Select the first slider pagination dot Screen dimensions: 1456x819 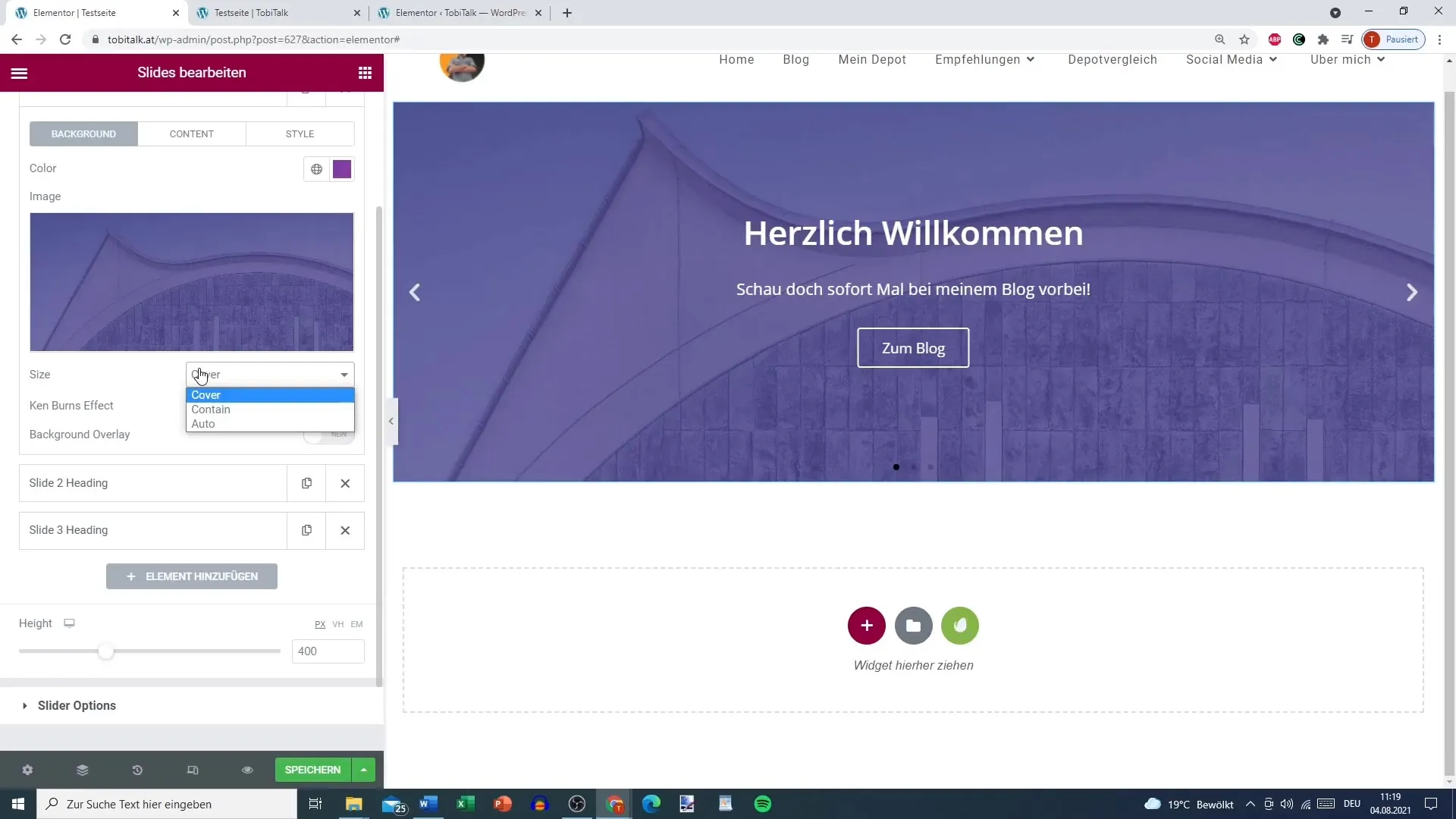[x=896, y=467]
